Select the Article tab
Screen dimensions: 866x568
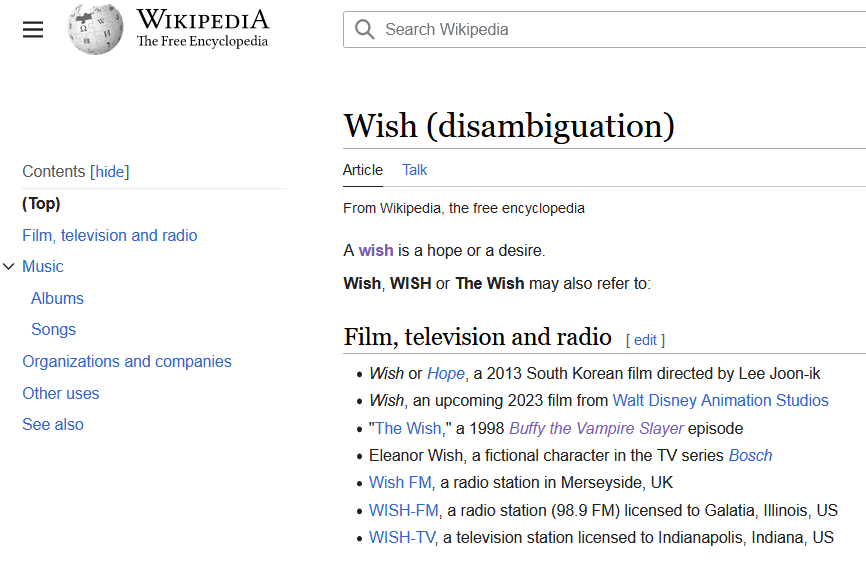point(363,170)
